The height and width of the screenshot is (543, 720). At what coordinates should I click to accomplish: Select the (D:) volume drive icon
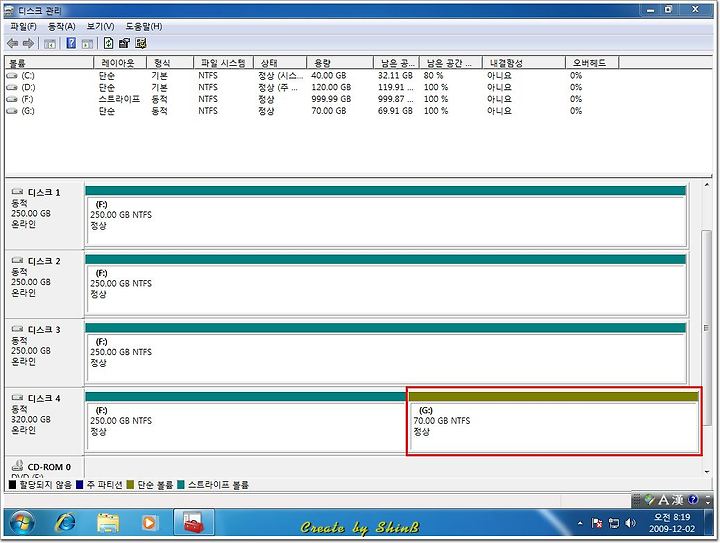pos(12,87)
